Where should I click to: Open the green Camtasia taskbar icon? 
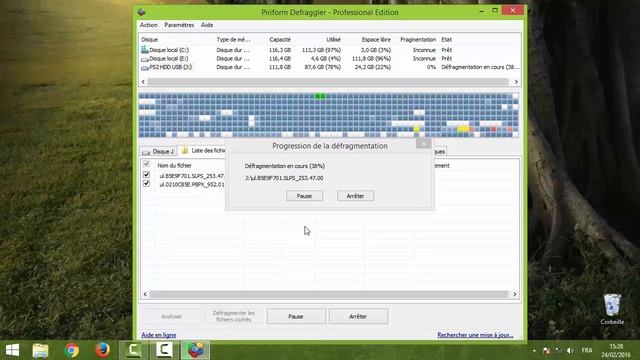tap(133, 350)
